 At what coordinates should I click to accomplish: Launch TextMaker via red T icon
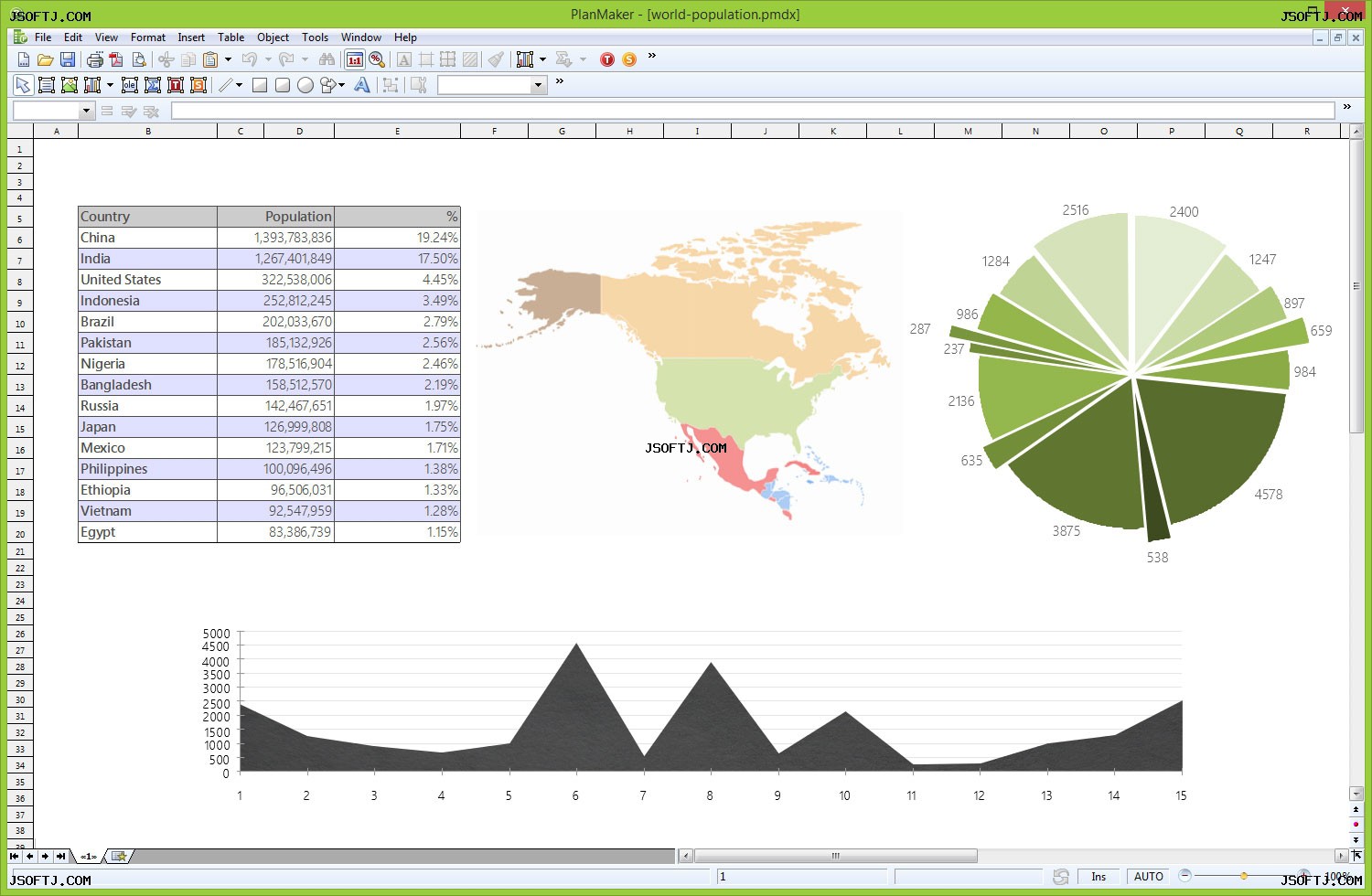[606, 59]
